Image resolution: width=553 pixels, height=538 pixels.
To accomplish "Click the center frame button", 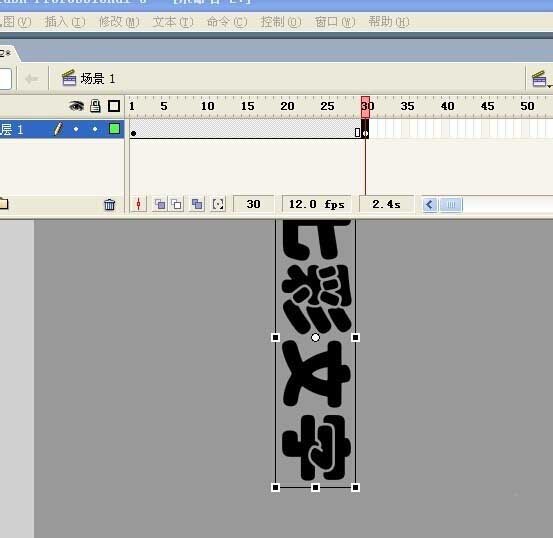I will click(139, 204).
